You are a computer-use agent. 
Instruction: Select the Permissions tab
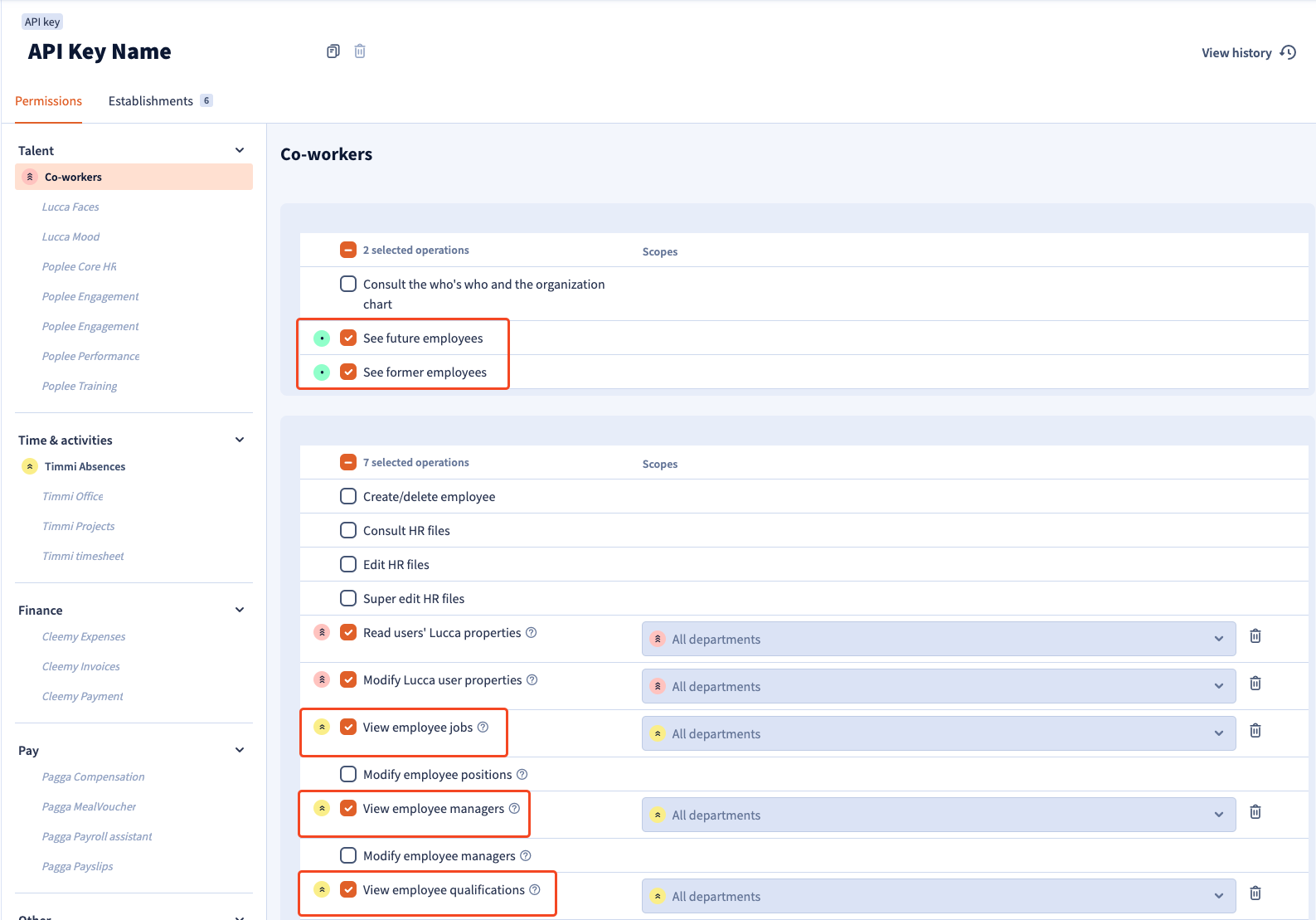coord(48,101)
